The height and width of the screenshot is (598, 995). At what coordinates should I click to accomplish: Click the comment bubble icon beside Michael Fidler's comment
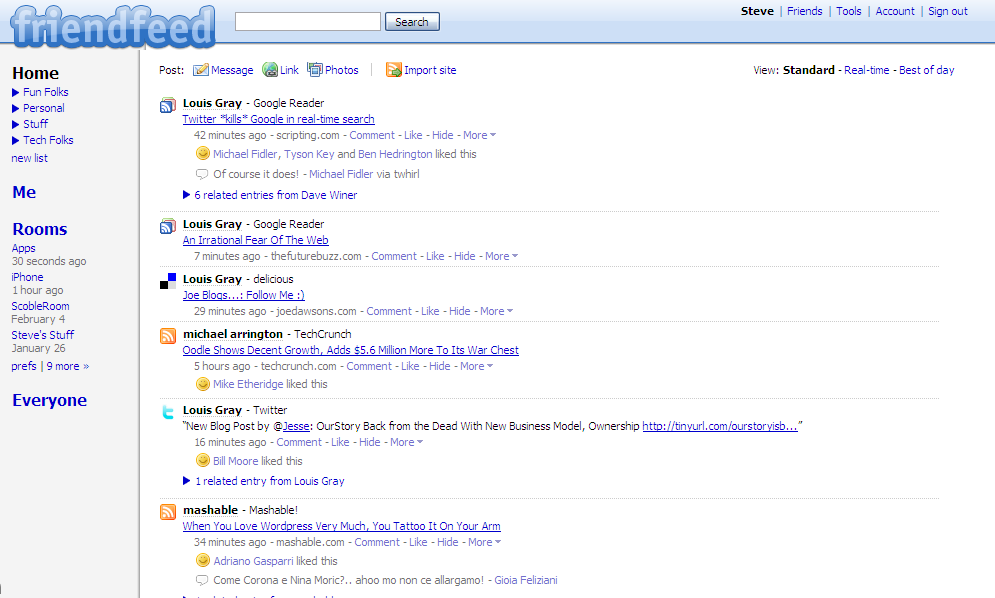click(x=203, y=173)
